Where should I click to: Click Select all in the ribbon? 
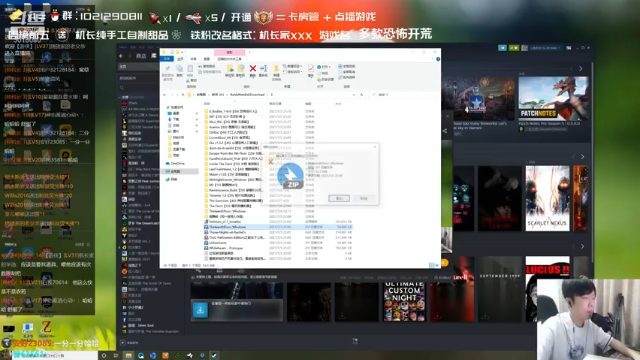click(x=347, y=66)
